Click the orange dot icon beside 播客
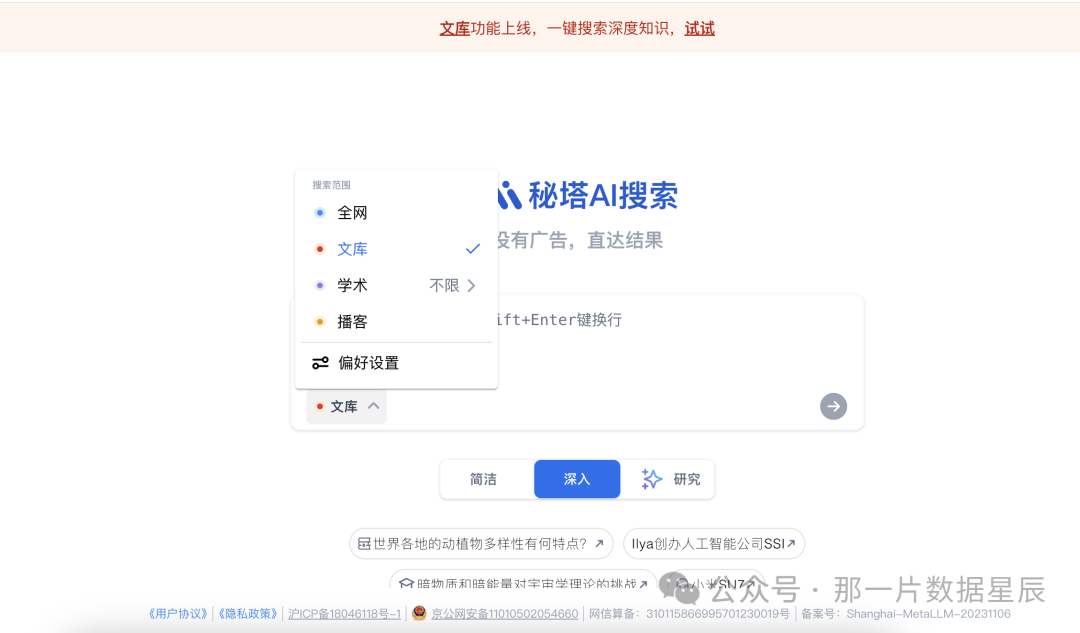This screenshot has width=1080, height=633. point(319,321)
